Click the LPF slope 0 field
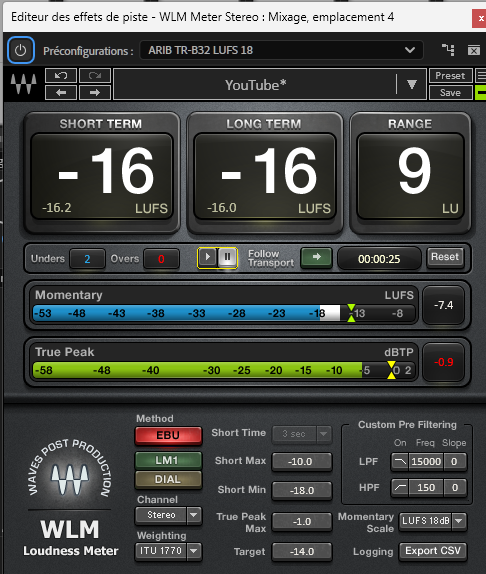This screenshot has height=574, width=486. (455, 462)
